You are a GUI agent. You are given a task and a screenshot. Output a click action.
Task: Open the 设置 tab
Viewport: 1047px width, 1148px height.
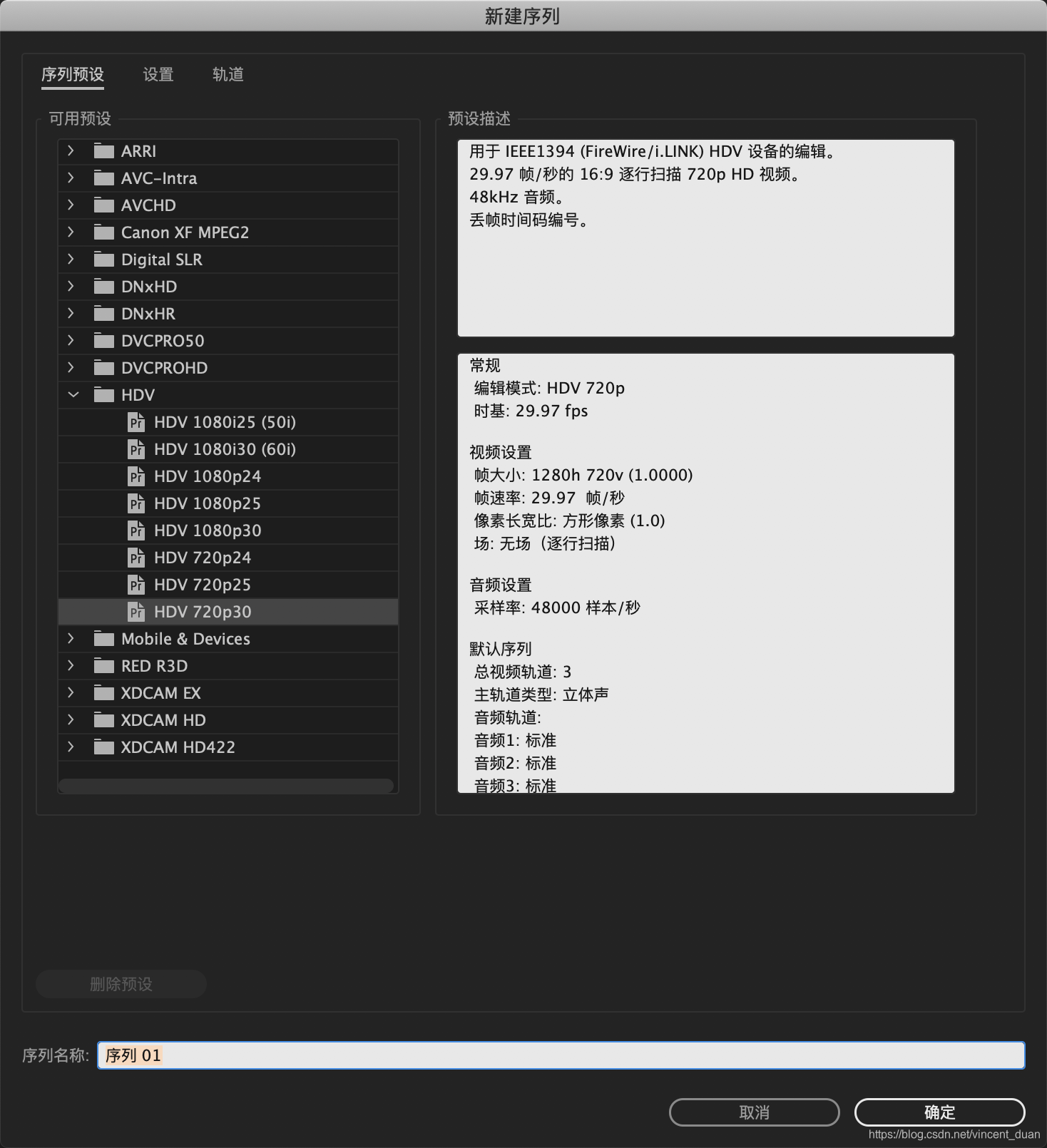(158, 74)
